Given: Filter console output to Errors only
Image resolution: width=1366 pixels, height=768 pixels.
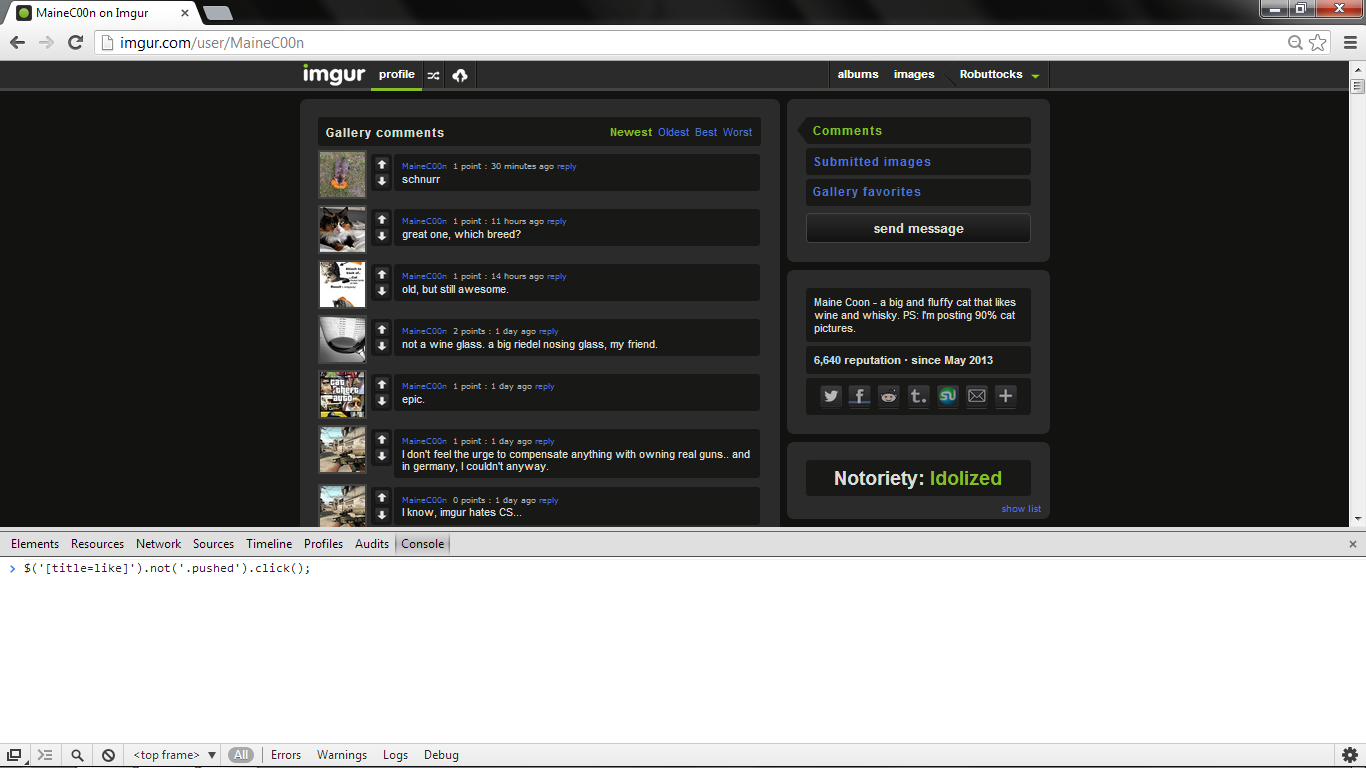Looking at the screenshot, I should (x=286, y=755).
